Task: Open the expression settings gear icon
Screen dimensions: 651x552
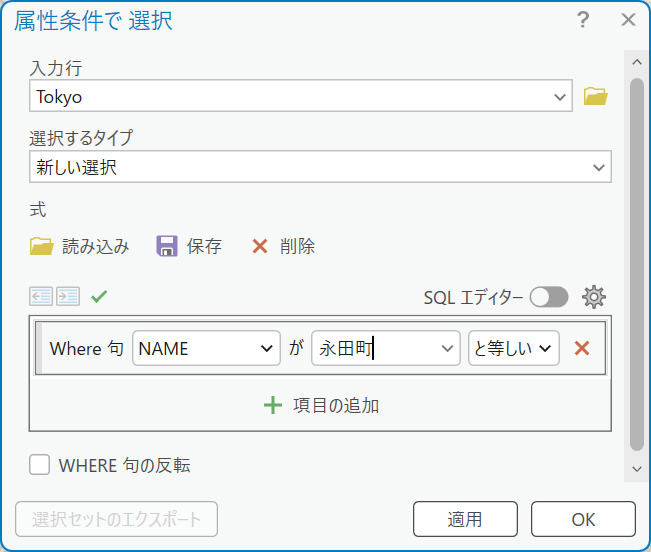Action: coord(594,296)
